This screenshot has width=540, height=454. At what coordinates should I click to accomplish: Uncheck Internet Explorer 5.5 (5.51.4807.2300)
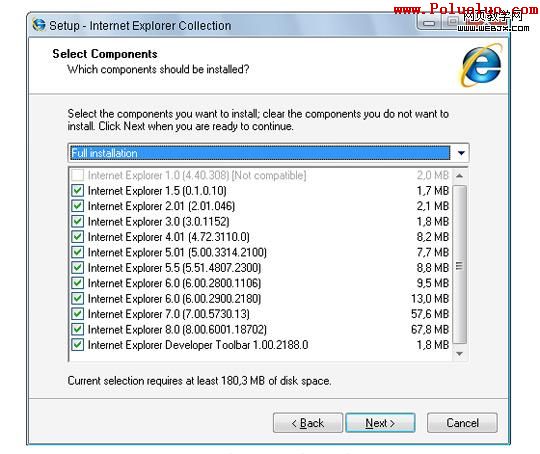point(77,268)
